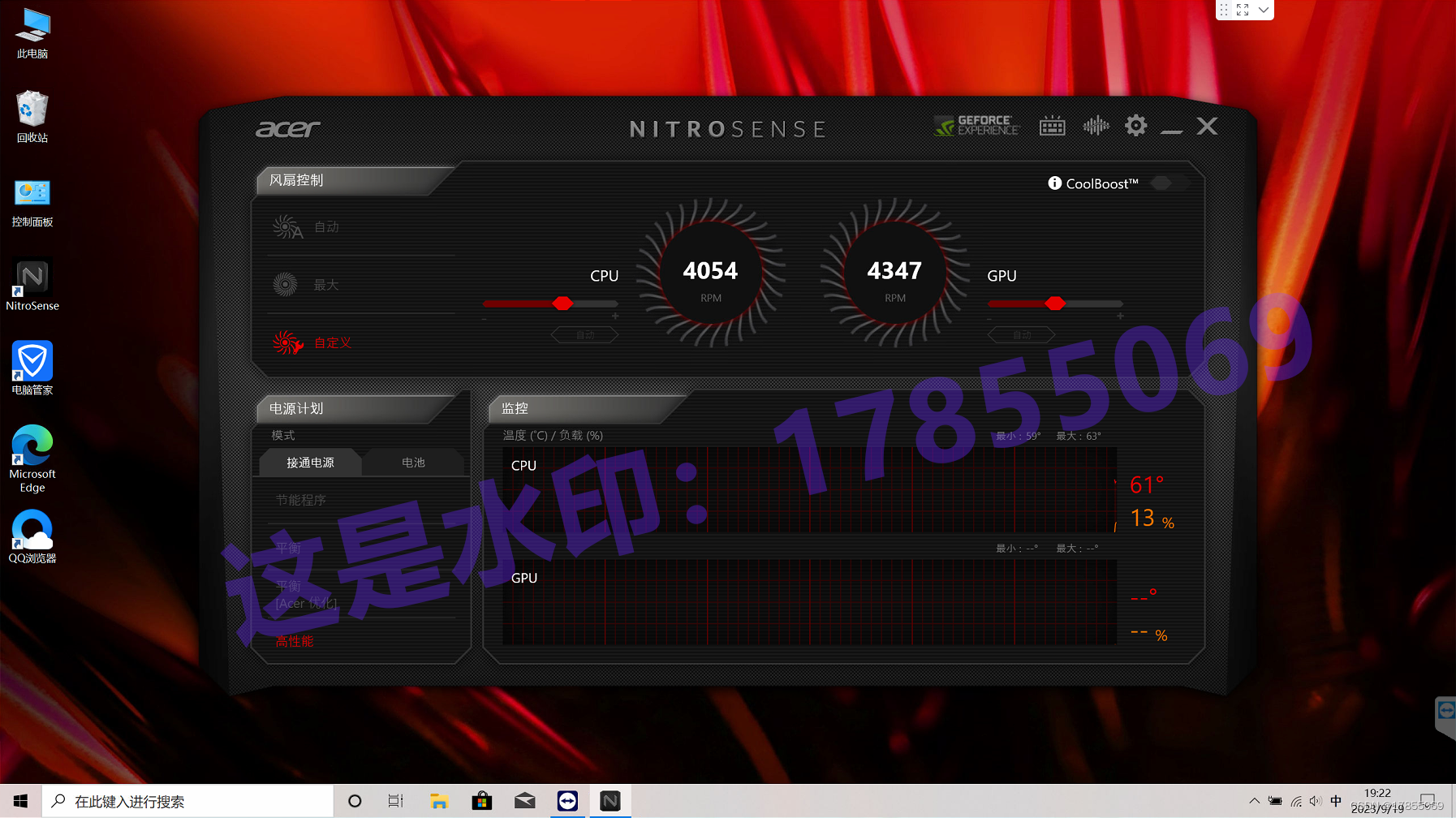Open volume control in system tray
Image resolution: width=1456 pixels, height=818 pixels.
(x=1316, y=801)
